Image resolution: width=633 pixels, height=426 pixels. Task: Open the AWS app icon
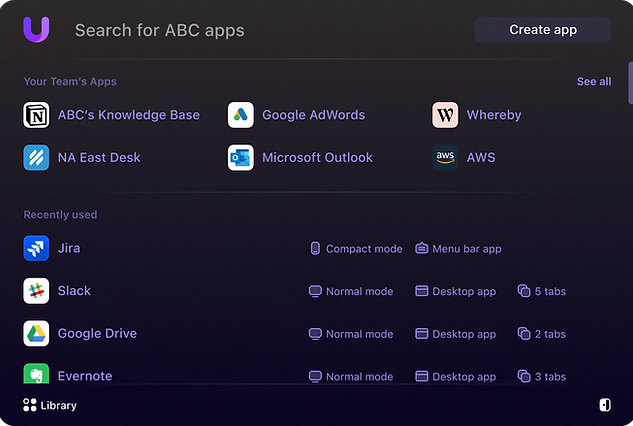(445, 157)
